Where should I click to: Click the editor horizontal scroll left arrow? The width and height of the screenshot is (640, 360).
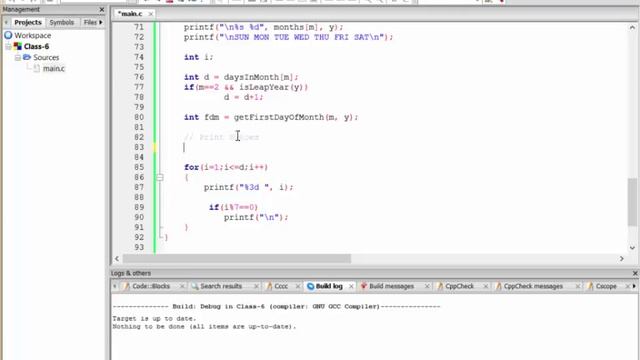pos(117,258)
